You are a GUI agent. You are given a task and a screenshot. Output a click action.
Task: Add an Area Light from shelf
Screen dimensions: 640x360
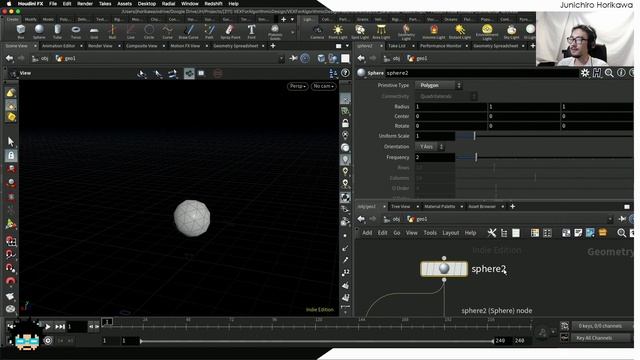pos(381,31)
